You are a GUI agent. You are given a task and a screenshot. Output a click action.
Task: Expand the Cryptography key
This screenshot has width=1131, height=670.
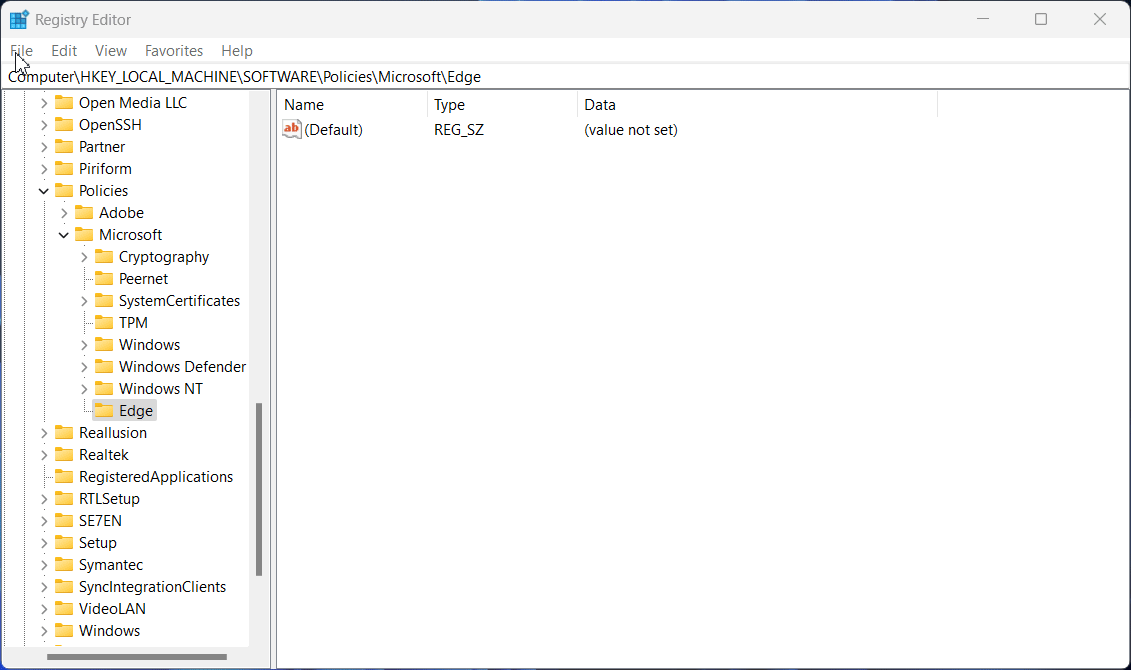84,257
